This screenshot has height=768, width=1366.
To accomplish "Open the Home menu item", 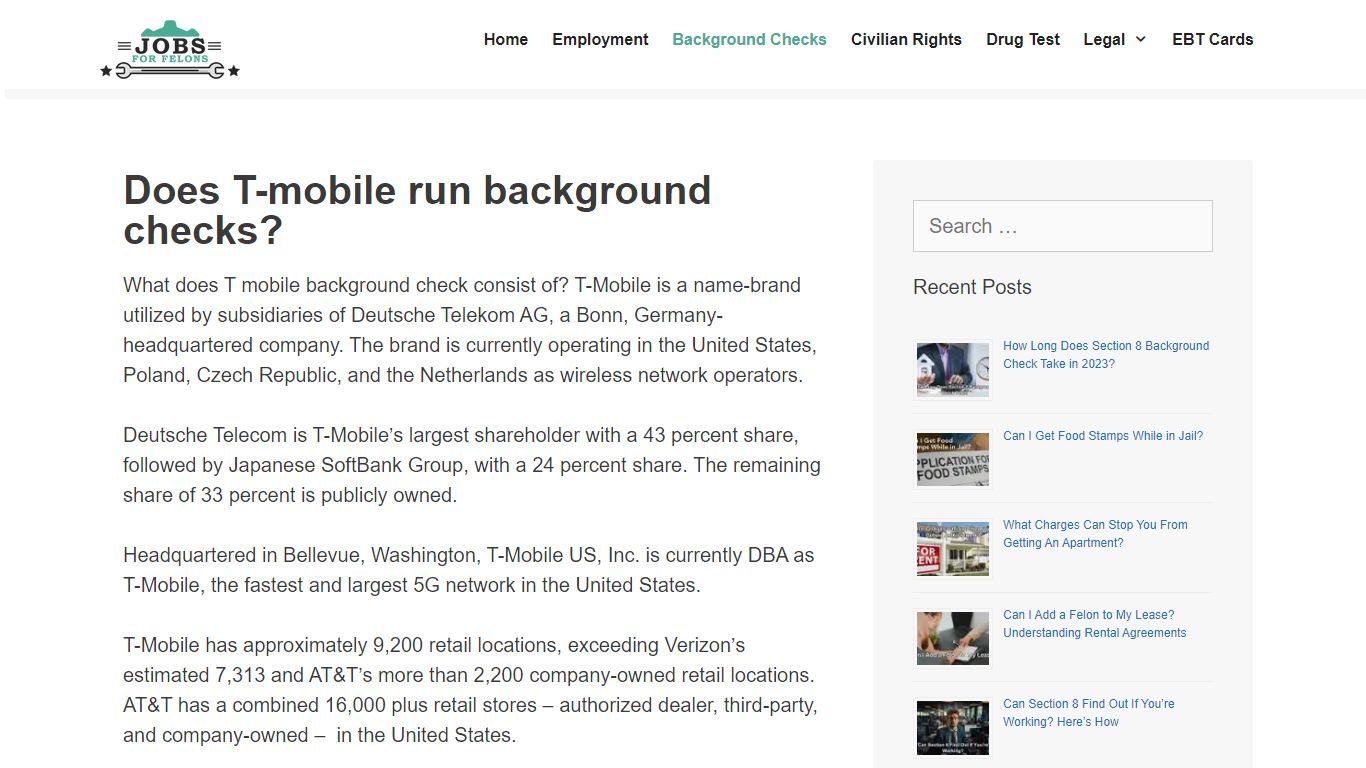I will tap(506, 40).
